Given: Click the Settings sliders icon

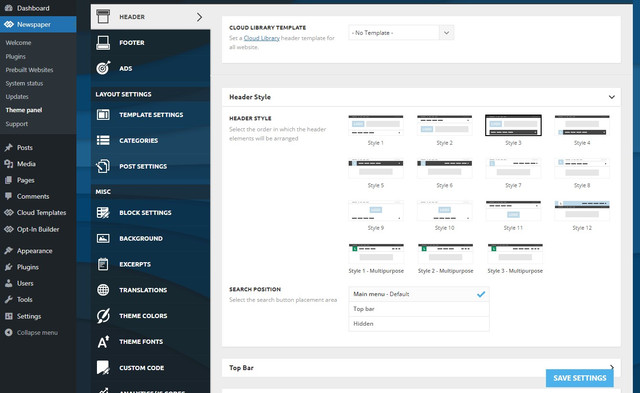Looking at the screenshot, I should (9, 316).
